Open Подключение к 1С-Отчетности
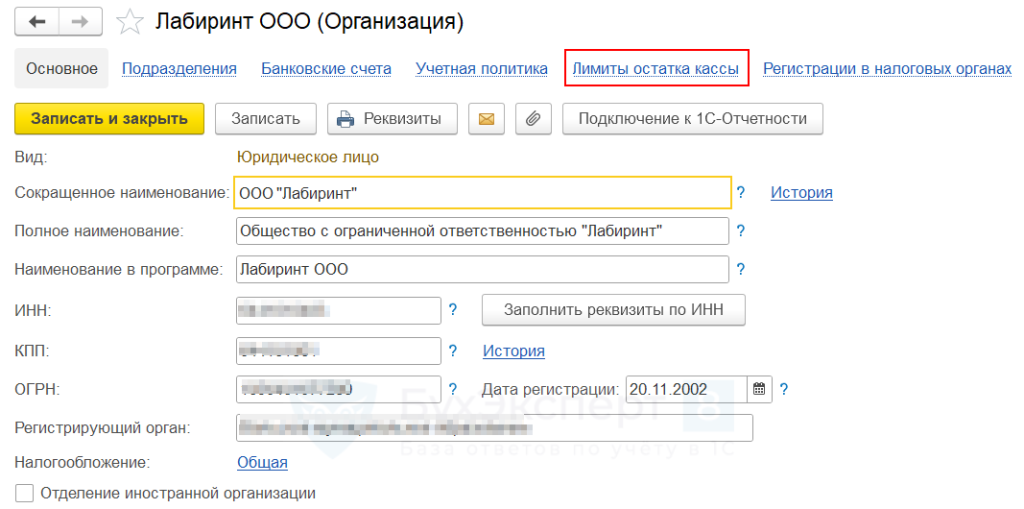The width and height of the screenshot is (1024, 509). [x=692, y=119]
